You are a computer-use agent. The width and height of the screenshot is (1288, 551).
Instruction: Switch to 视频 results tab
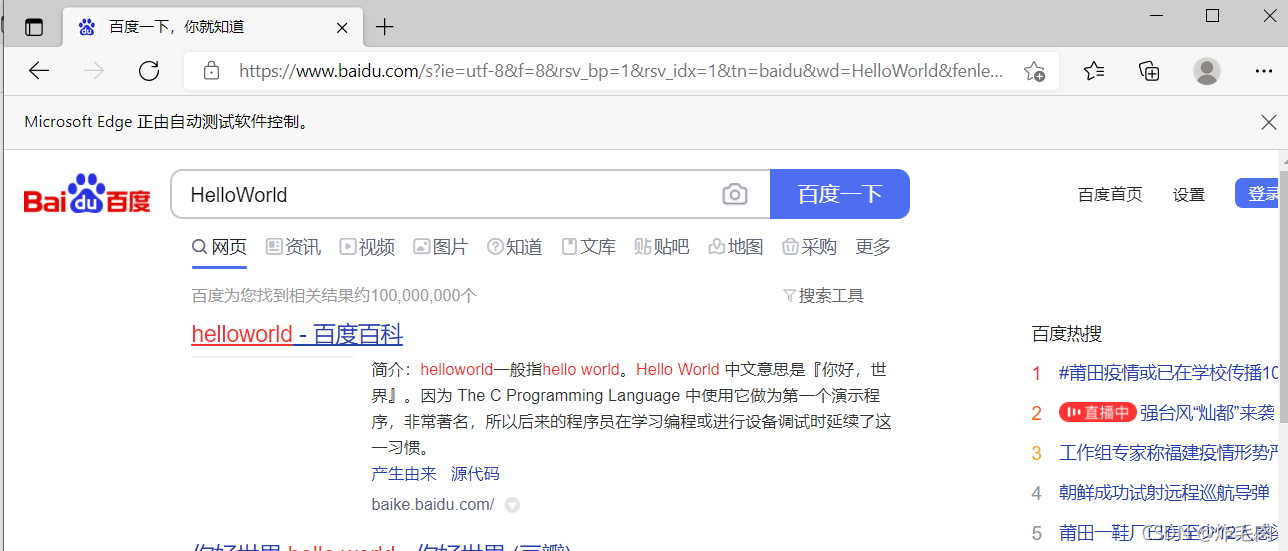click(x=367, y=247)
